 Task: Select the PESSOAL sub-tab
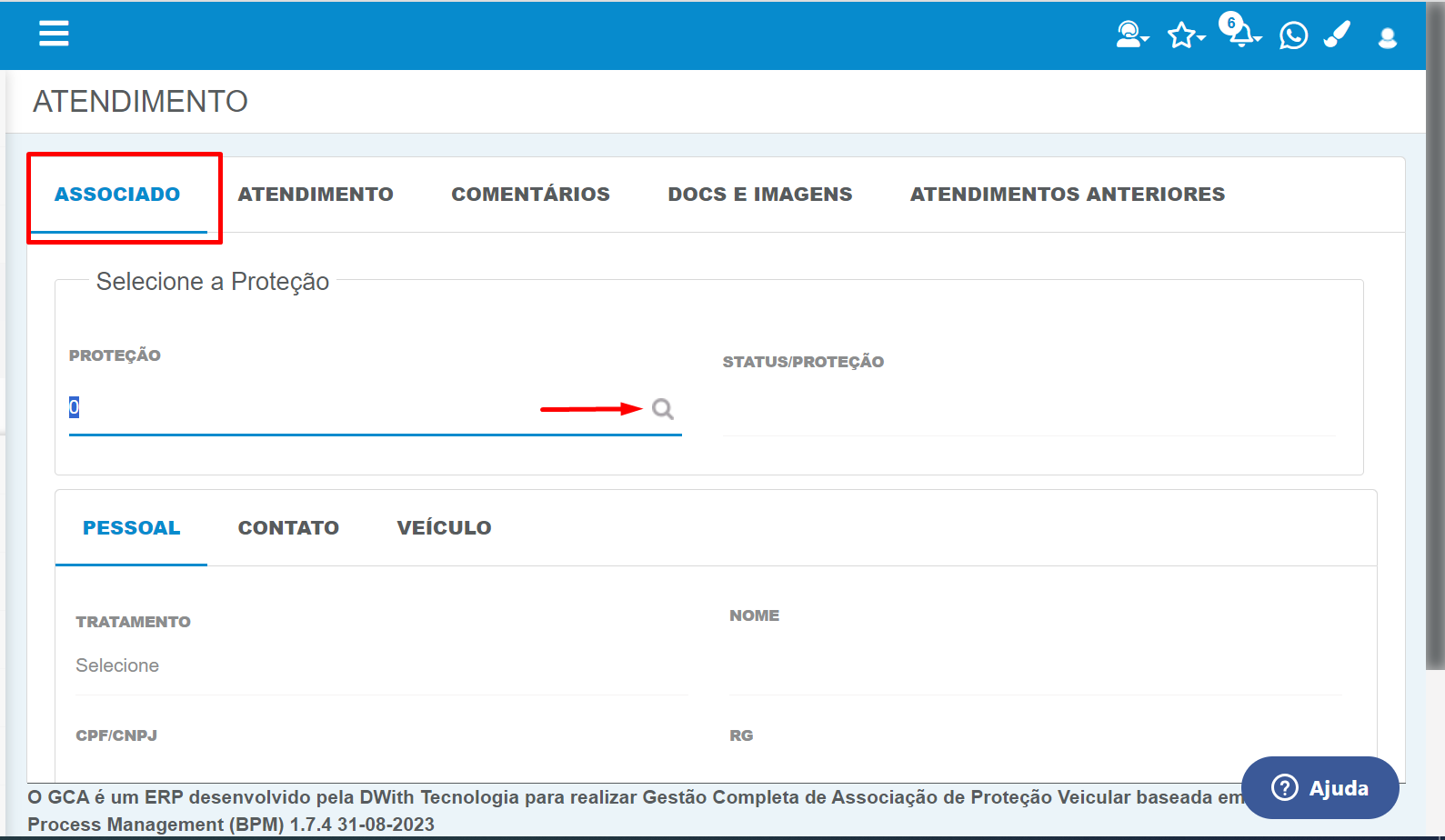131,528
